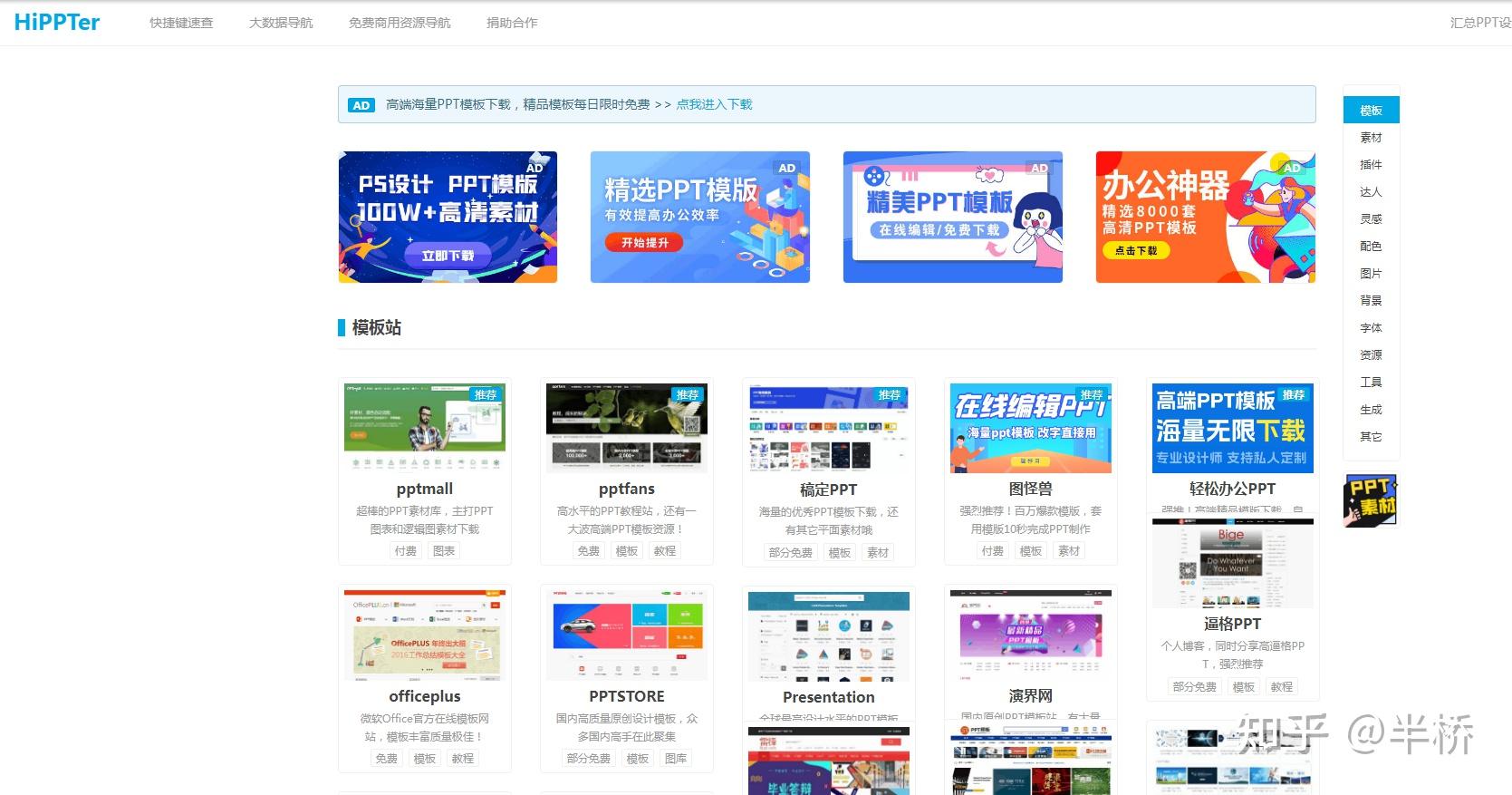1512x795 pixels.
Task: Open the 逼格PPT site thumbnail
Action: coord(1233,563)
